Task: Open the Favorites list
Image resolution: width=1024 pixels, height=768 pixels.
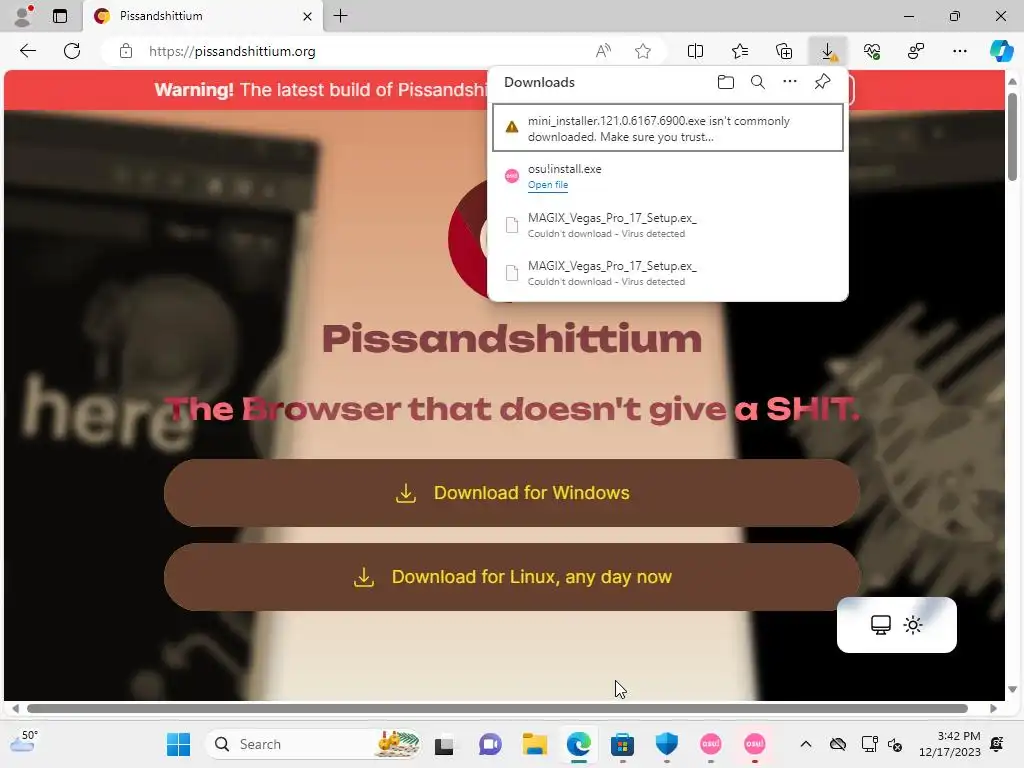Action: 740,51
